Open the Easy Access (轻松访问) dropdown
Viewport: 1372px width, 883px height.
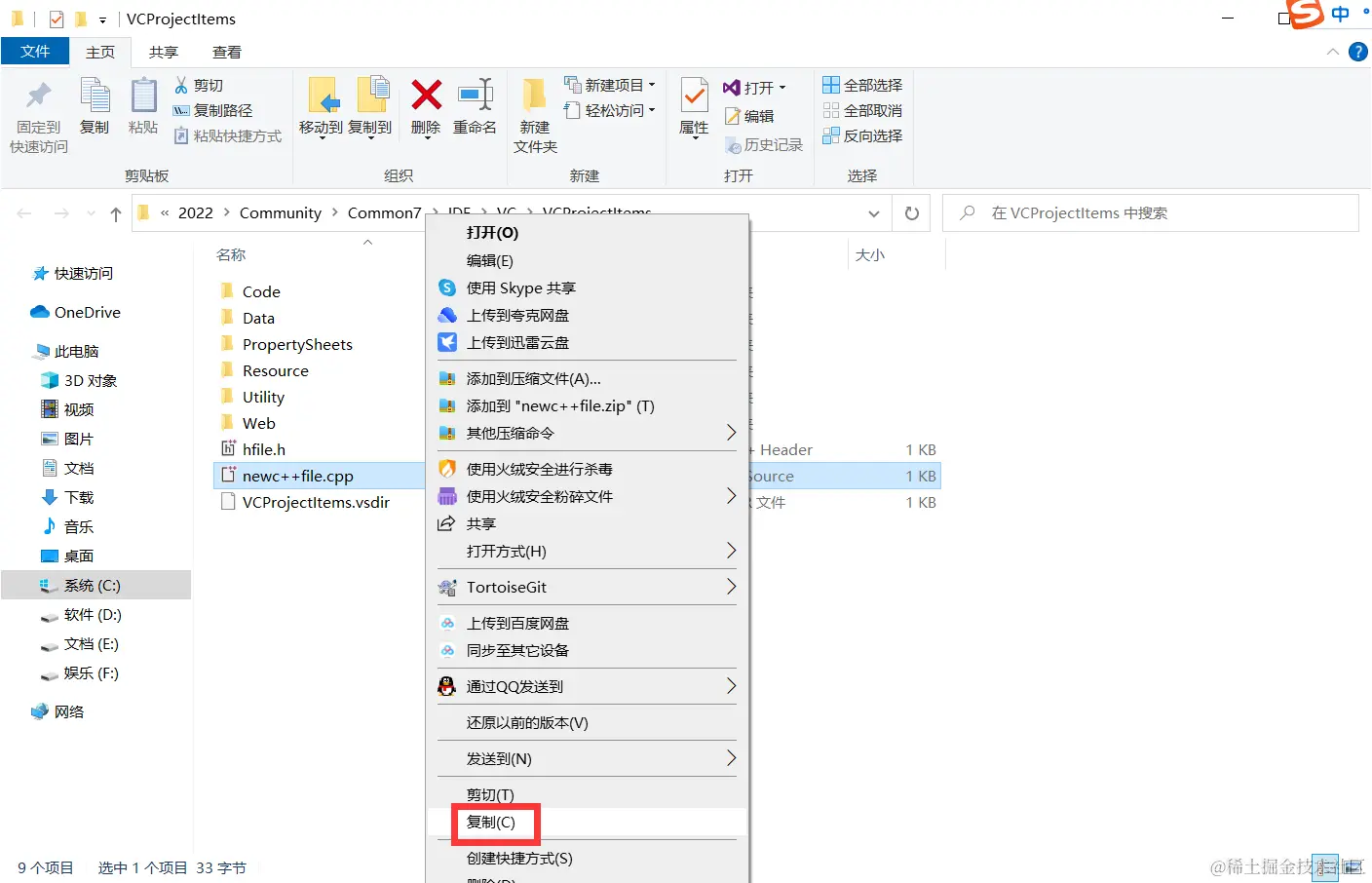coord(610,111)
